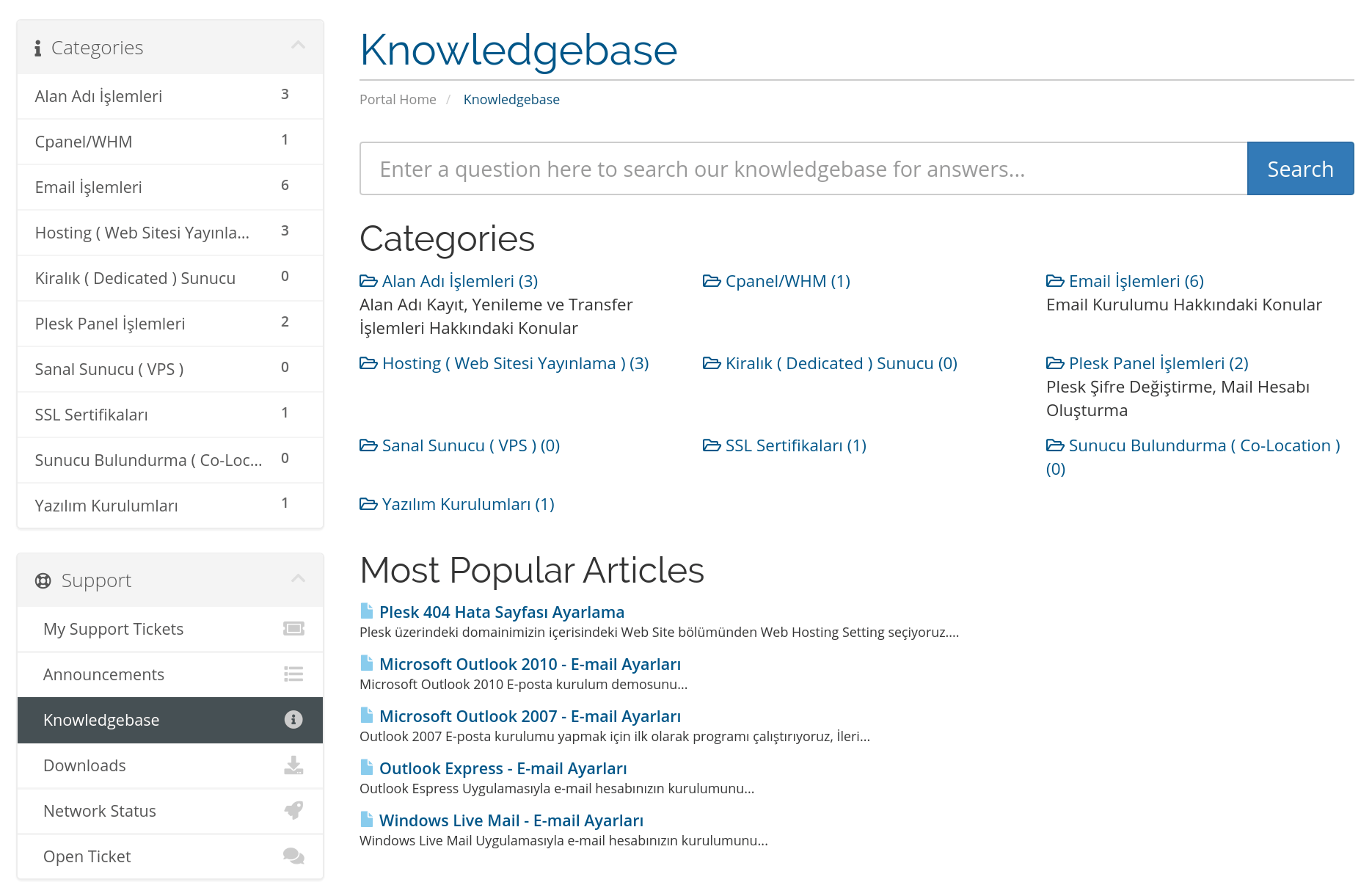Open Yazılım Kurulumları (1) category link
The height and width of the screenshot is (896, 1372).
click(x=468, y=504)
